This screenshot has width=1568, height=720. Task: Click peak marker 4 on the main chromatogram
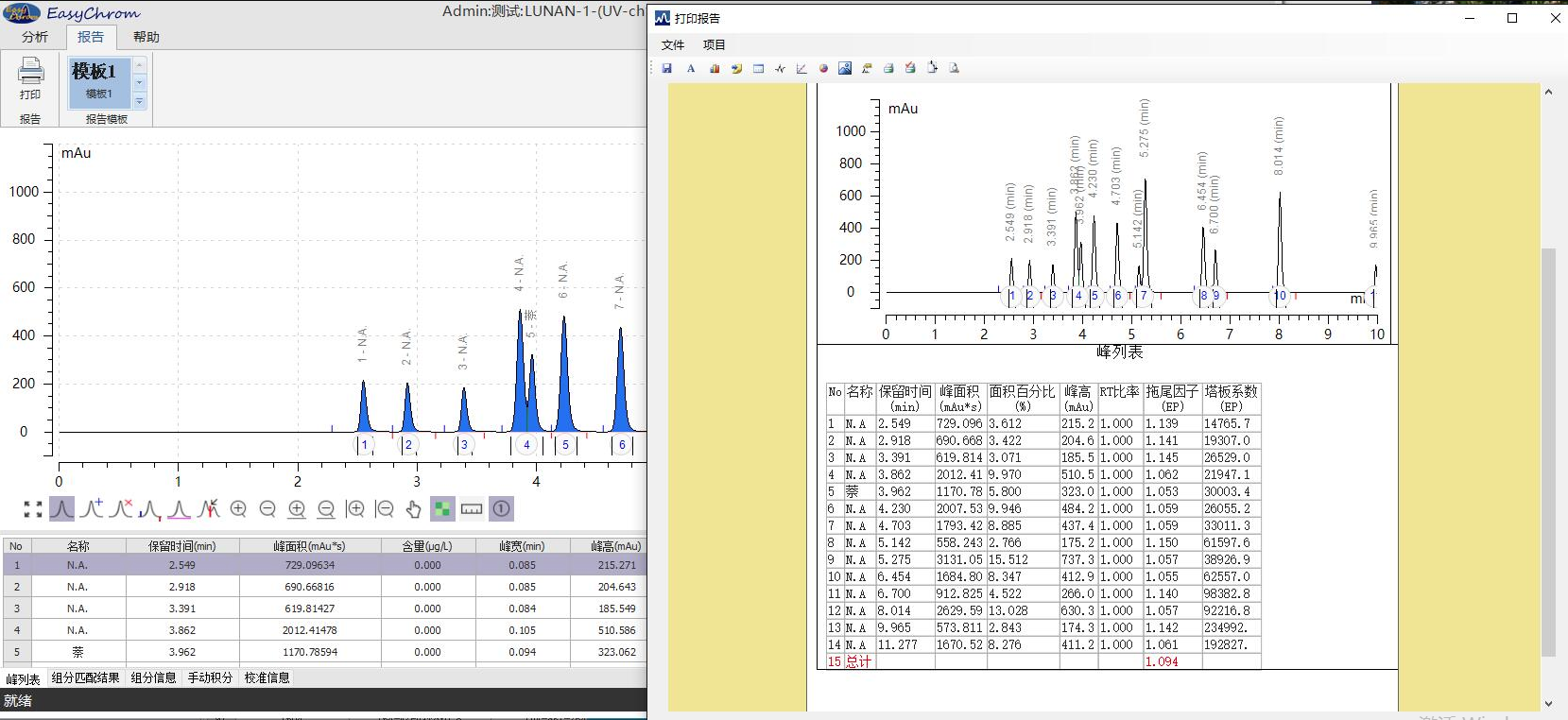[x=526, y=444]
